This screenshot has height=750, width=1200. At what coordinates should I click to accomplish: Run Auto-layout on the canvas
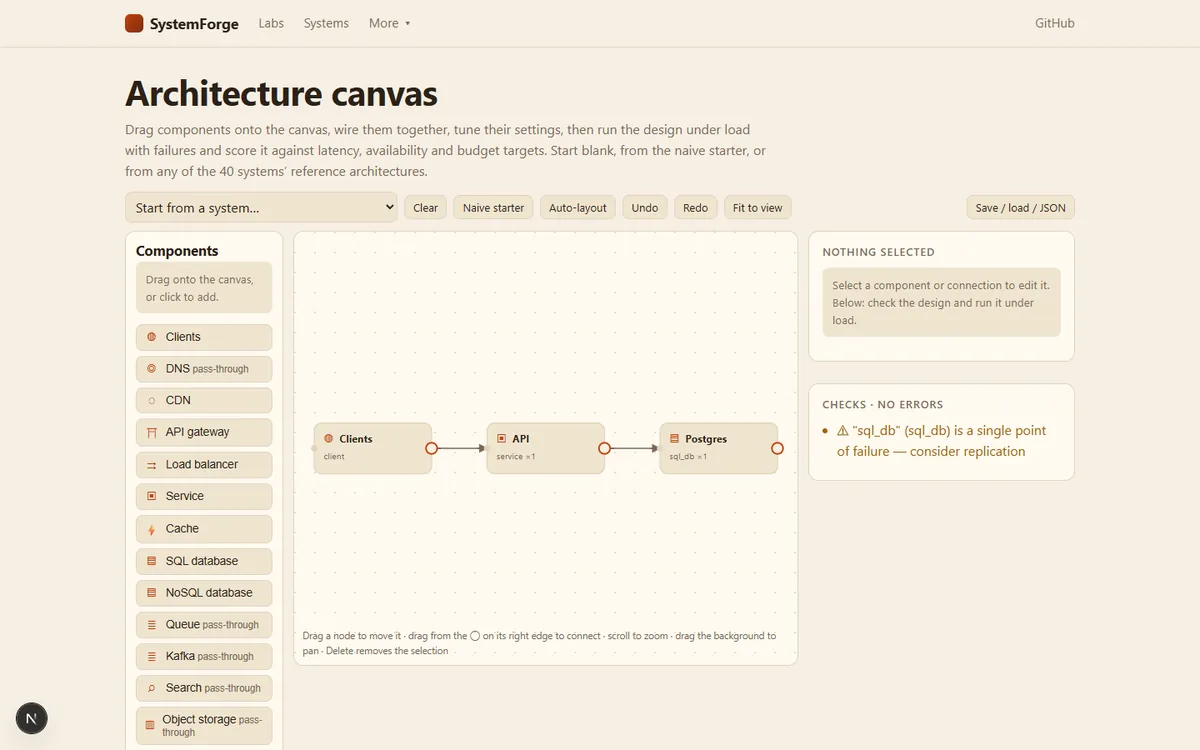click(578, 207)
